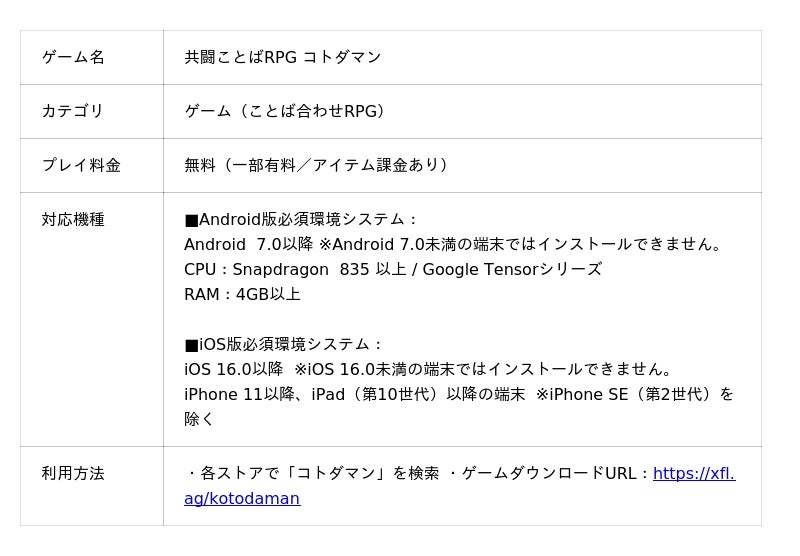This screenshot has height=556, width=800.
Task: Click the ag/kotodaman wrapped link portion
Action: pos(242,498)
